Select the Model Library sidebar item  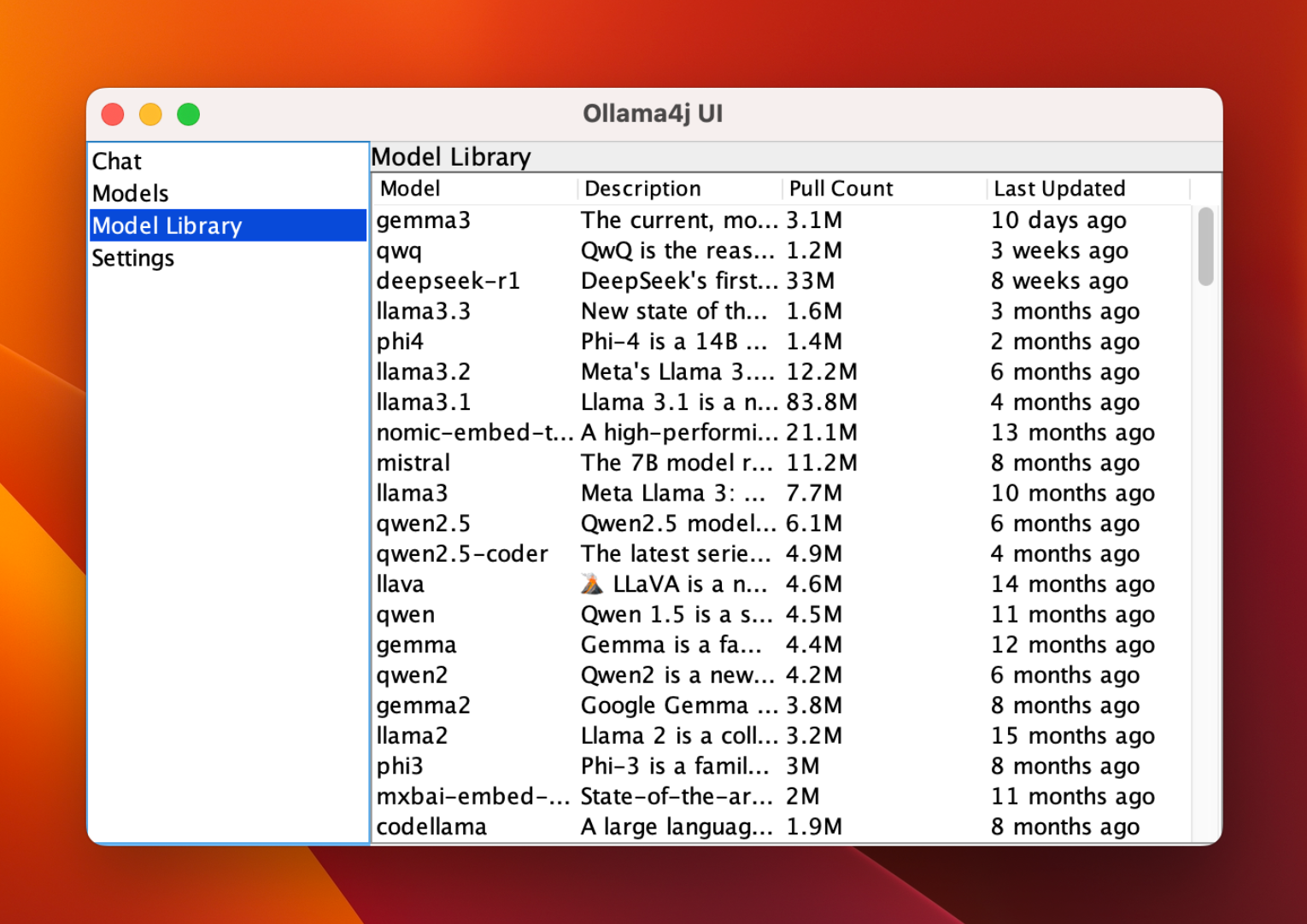167,226
